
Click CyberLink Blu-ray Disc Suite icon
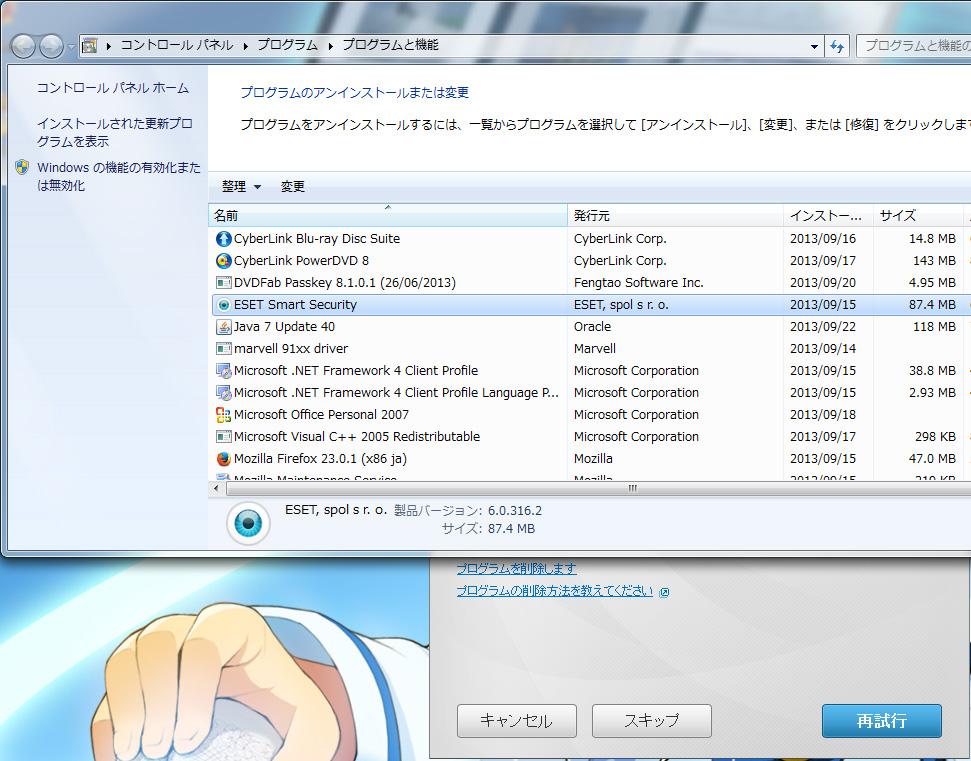(x=224, y=239)
